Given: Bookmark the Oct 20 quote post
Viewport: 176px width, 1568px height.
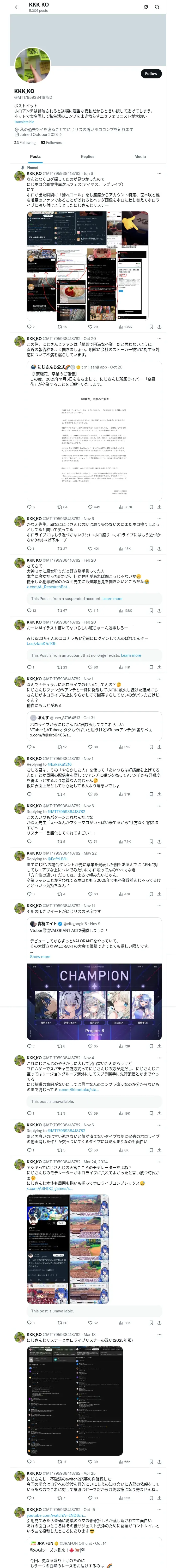Looking at the screenshot, I should click(151, 506).
